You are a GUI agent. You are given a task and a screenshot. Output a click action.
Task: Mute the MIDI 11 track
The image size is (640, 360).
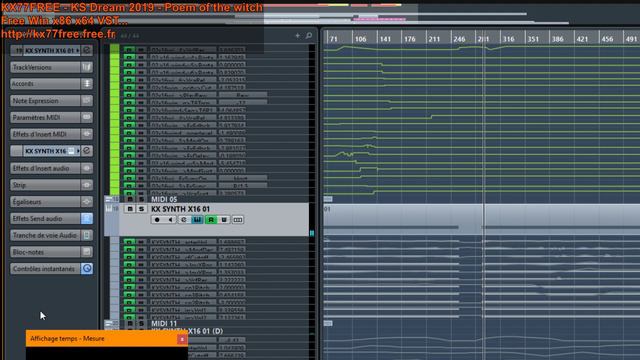coord(130,324)
